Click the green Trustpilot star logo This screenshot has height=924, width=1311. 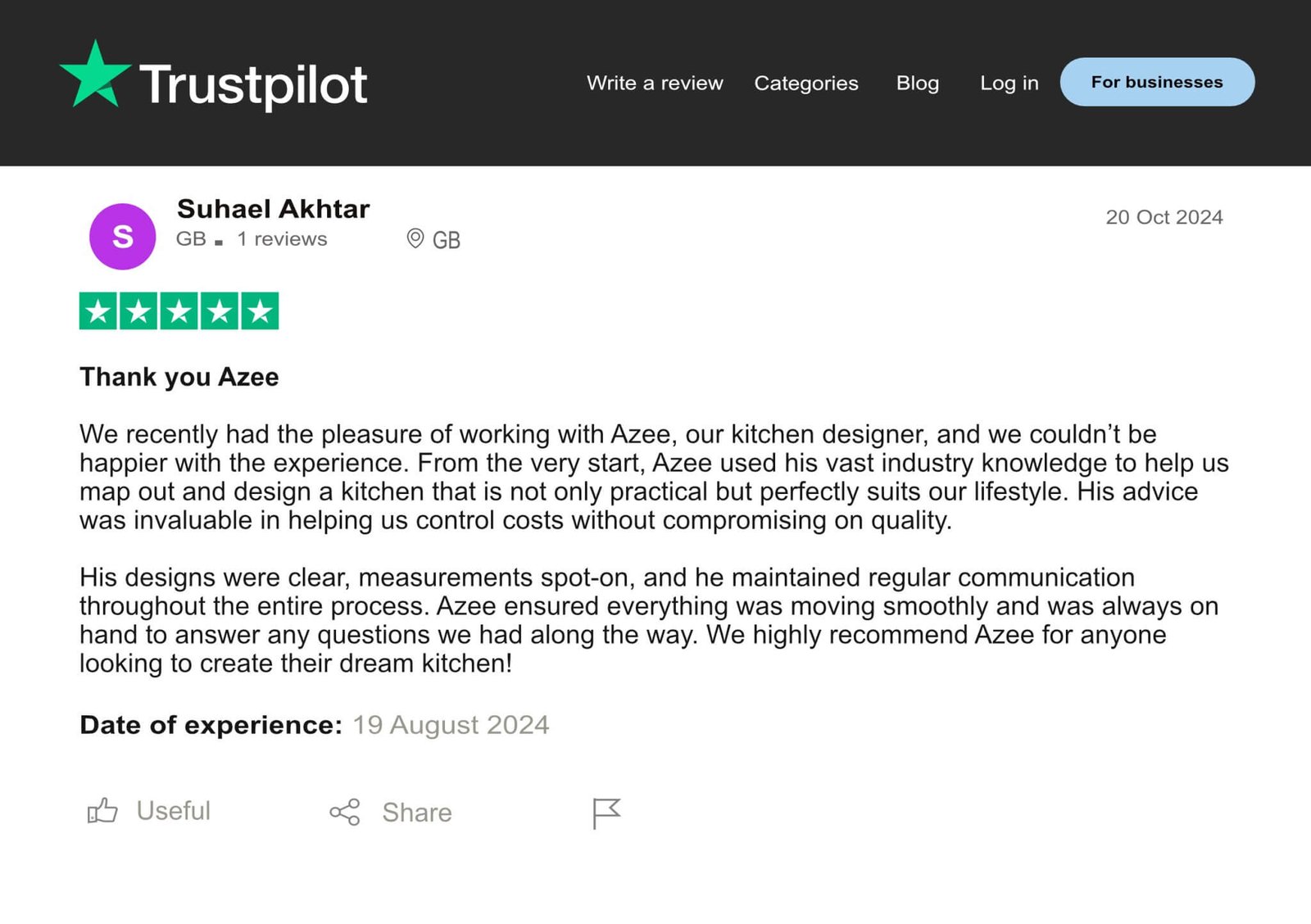[94, 75]
